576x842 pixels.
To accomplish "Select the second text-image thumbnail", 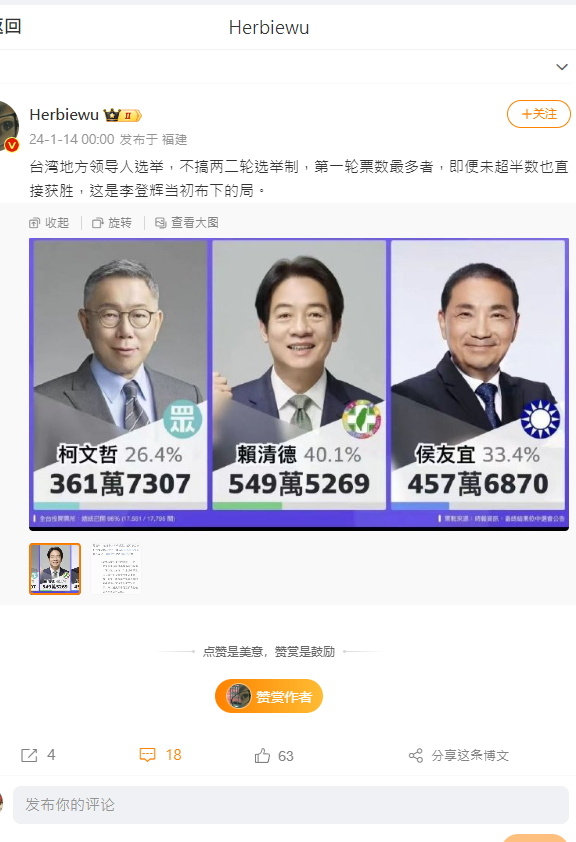I will click(116, 569).
